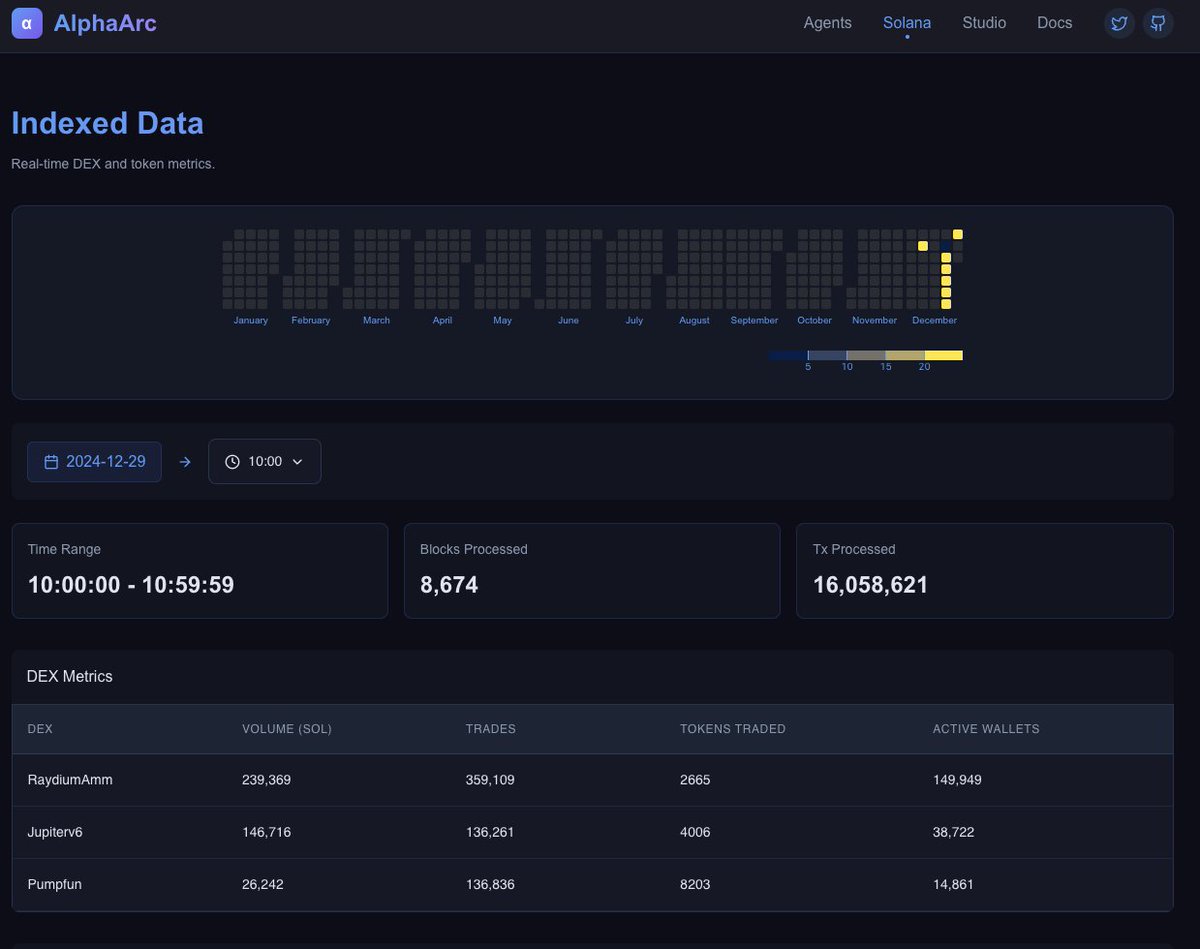Open the Studio nav item

click(984, 23)
